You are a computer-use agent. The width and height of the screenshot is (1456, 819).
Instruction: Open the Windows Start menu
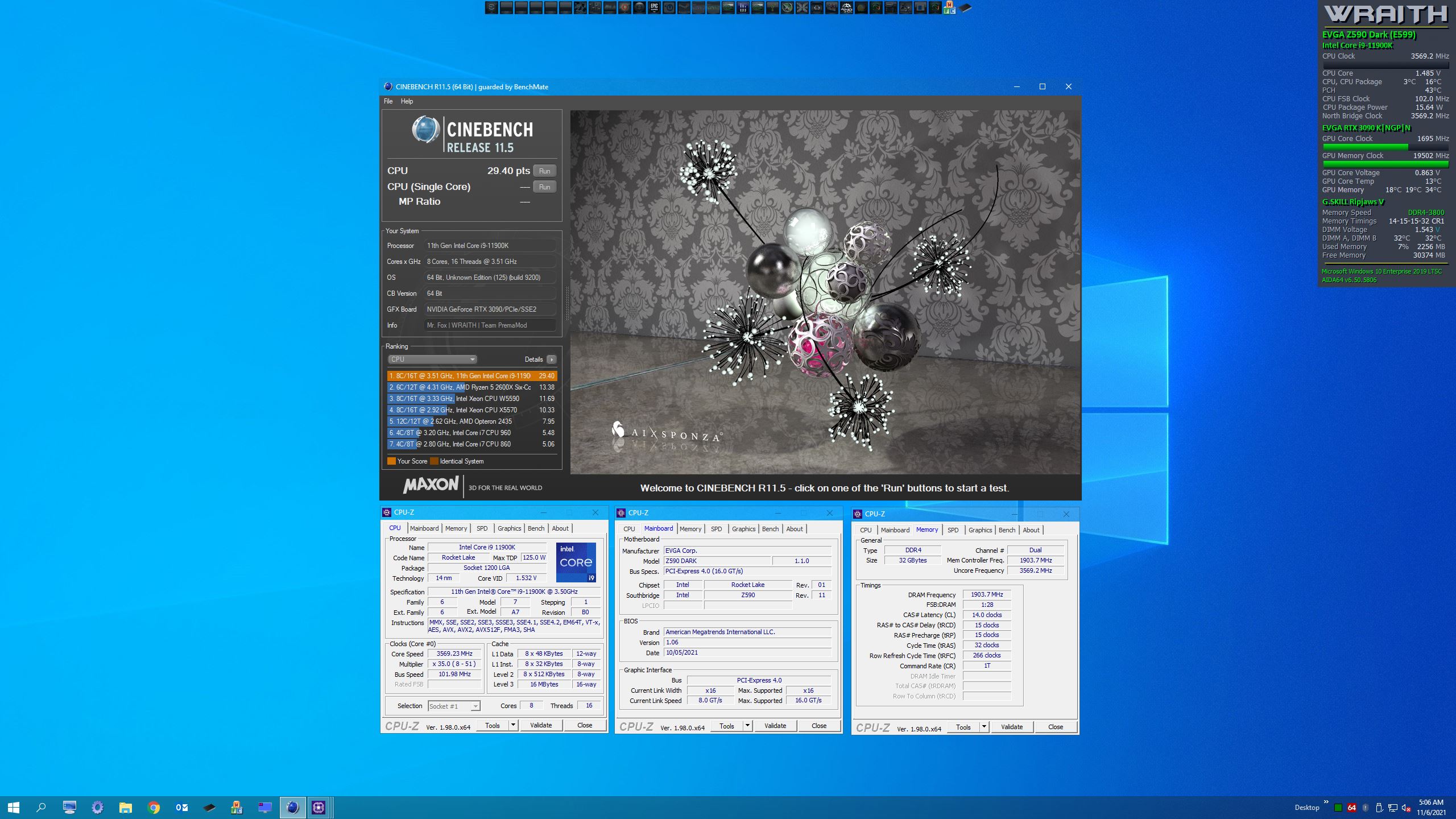click(x=14, y=807)
